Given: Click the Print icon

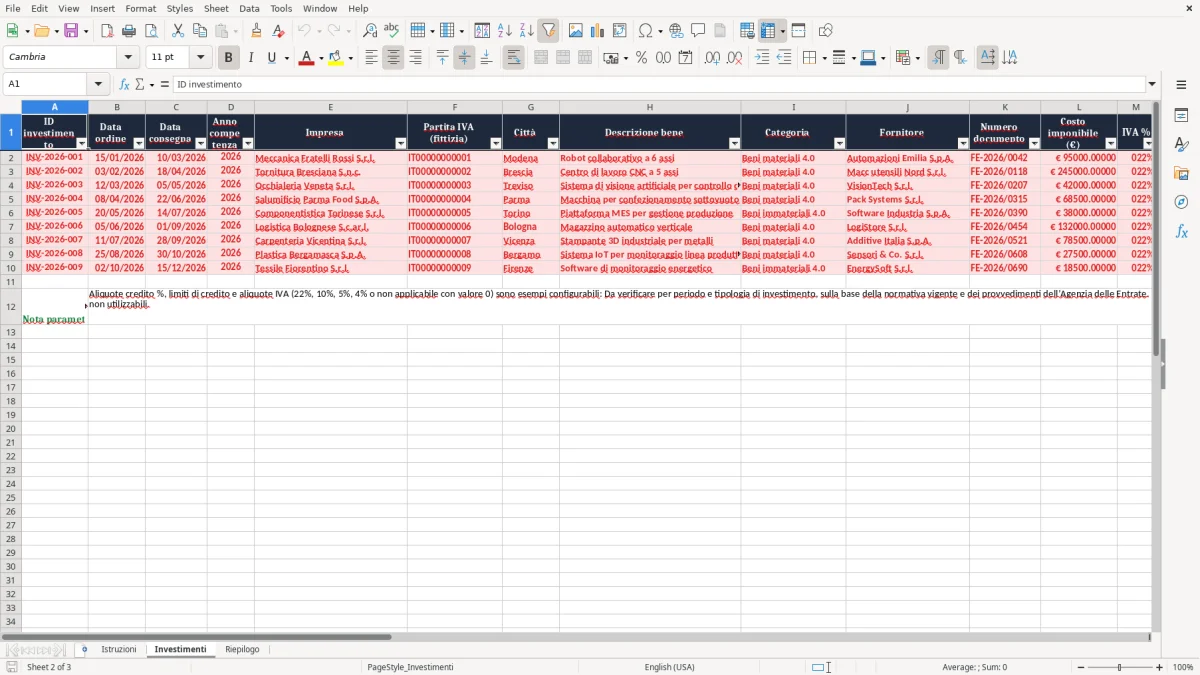Looking at the screenshot, I should [129, 31].
